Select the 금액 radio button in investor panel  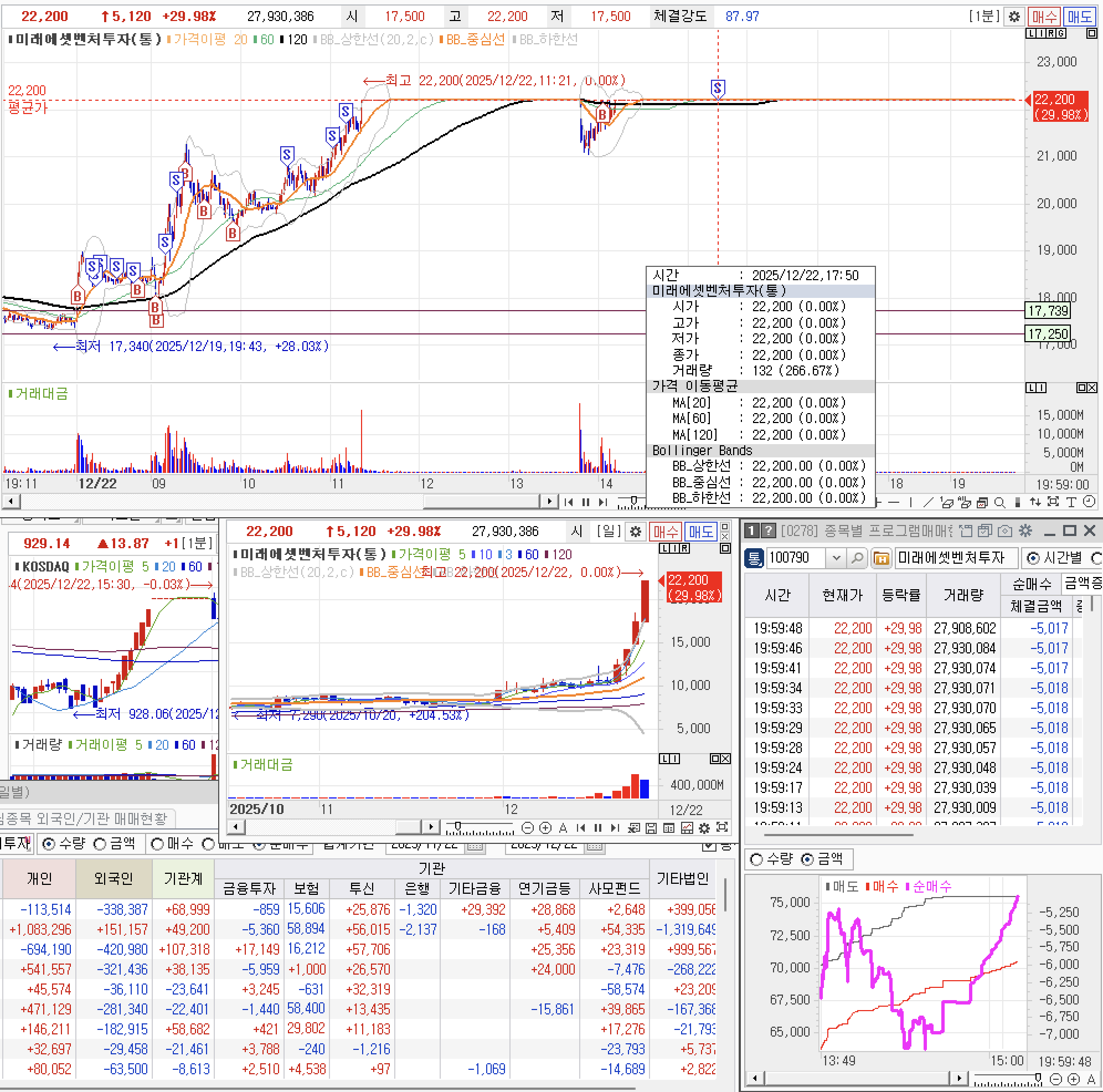[x=100, y=844]
